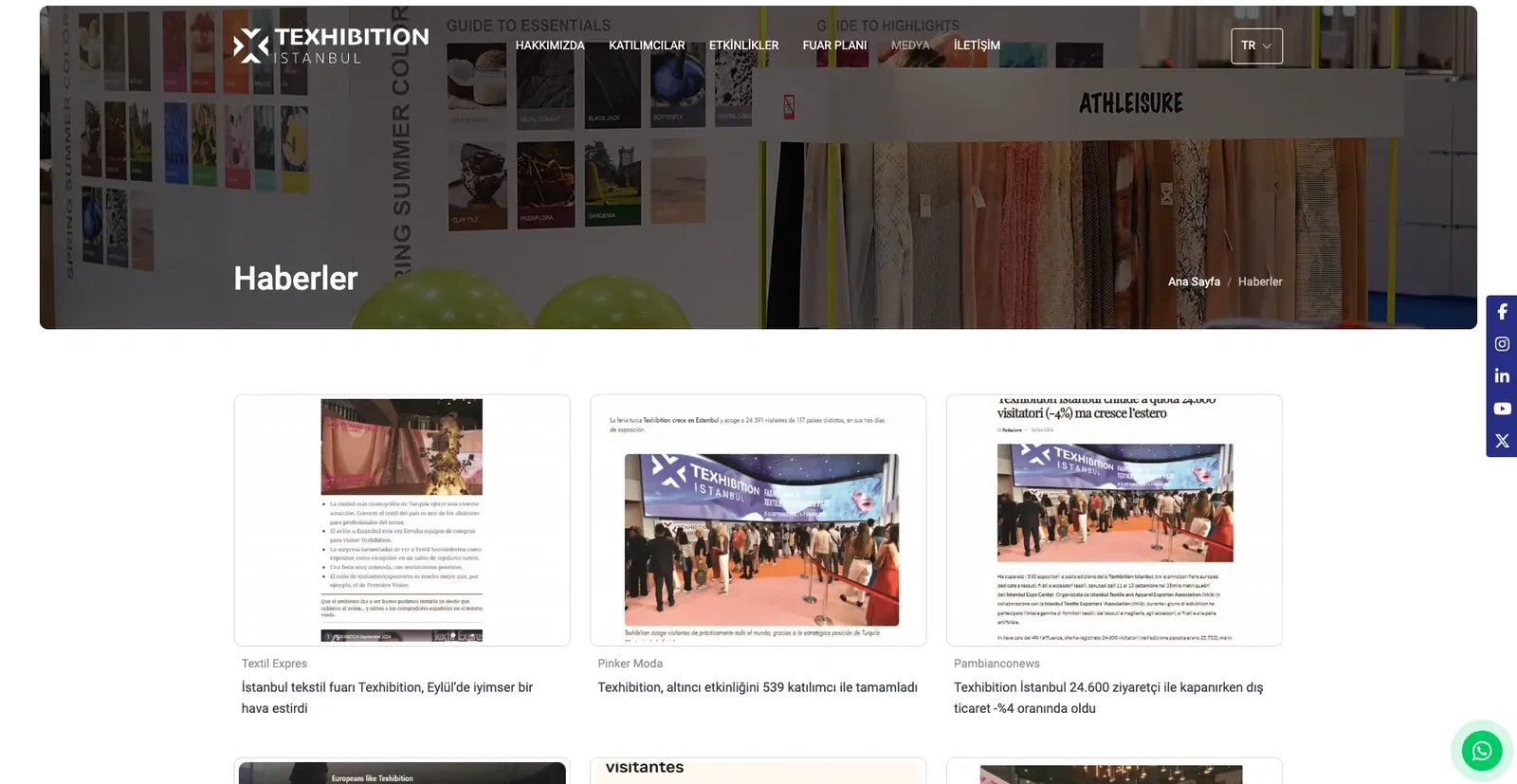
Task: Open the X (Twitter) social sidebar icon
Action: pos(1502,441)
